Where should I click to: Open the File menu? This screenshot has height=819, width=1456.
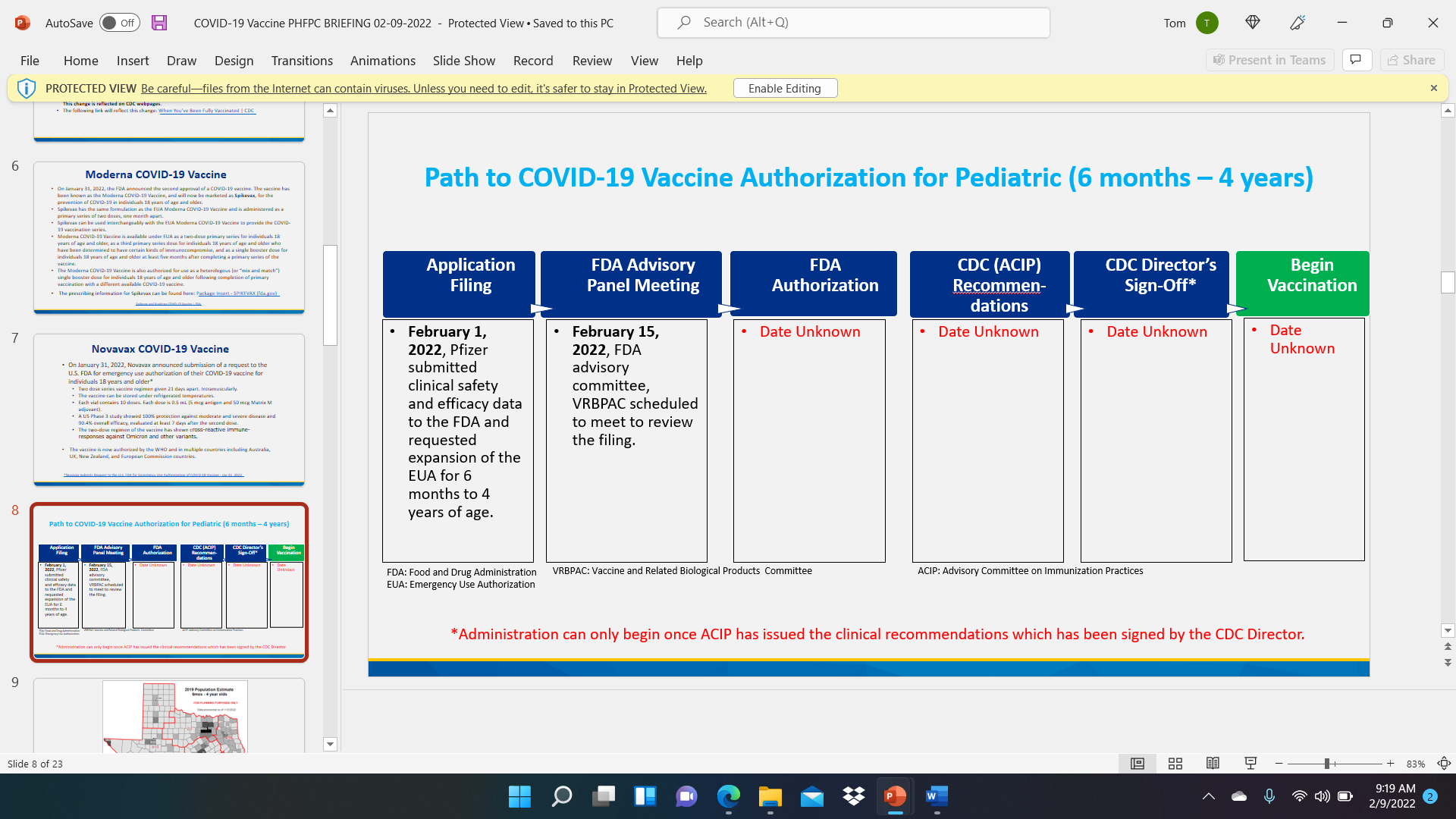pyautogui.click(x=30, y=61)
